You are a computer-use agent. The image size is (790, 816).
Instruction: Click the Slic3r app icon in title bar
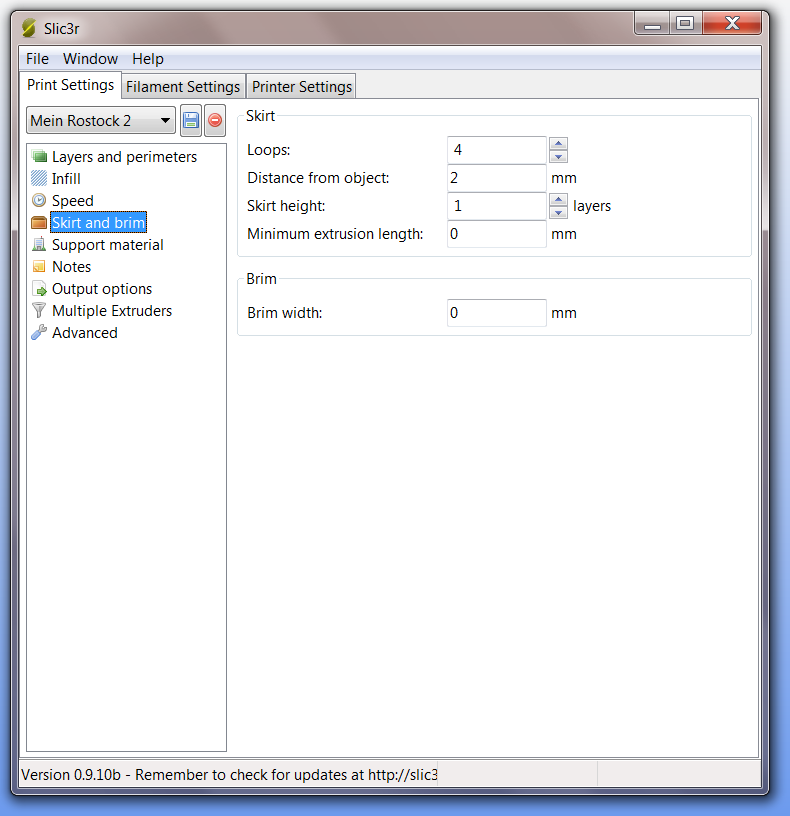coord(30,28)
